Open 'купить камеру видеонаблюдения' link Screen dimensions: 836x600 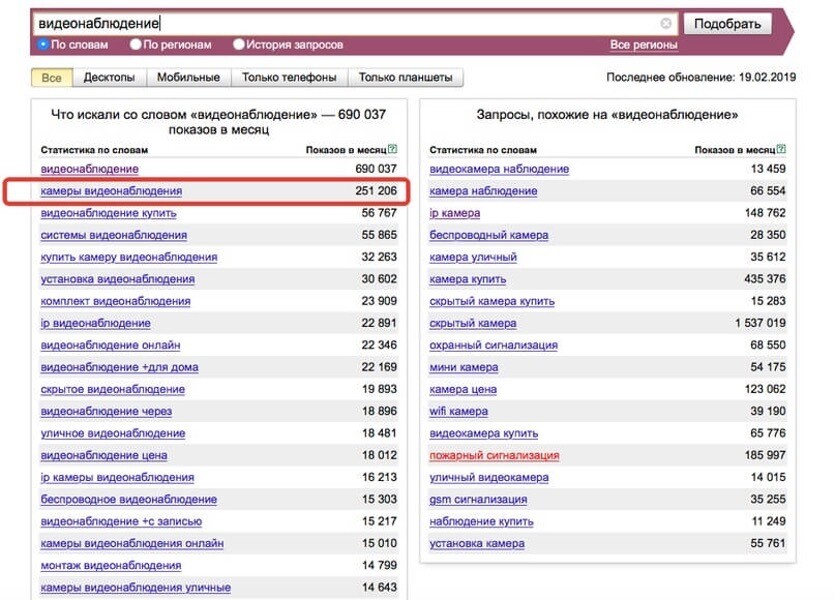[x=129, y=257]
